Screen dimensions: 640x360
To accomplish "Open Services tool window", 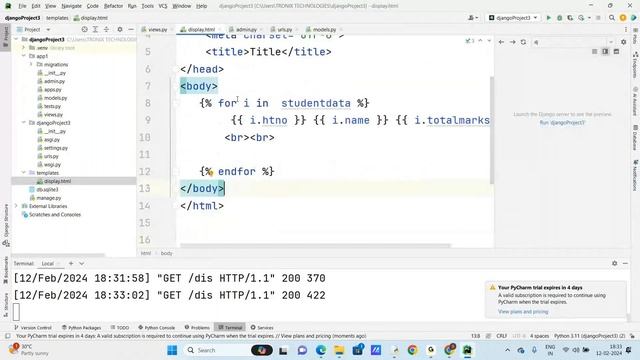I will (x=262, y=327).
